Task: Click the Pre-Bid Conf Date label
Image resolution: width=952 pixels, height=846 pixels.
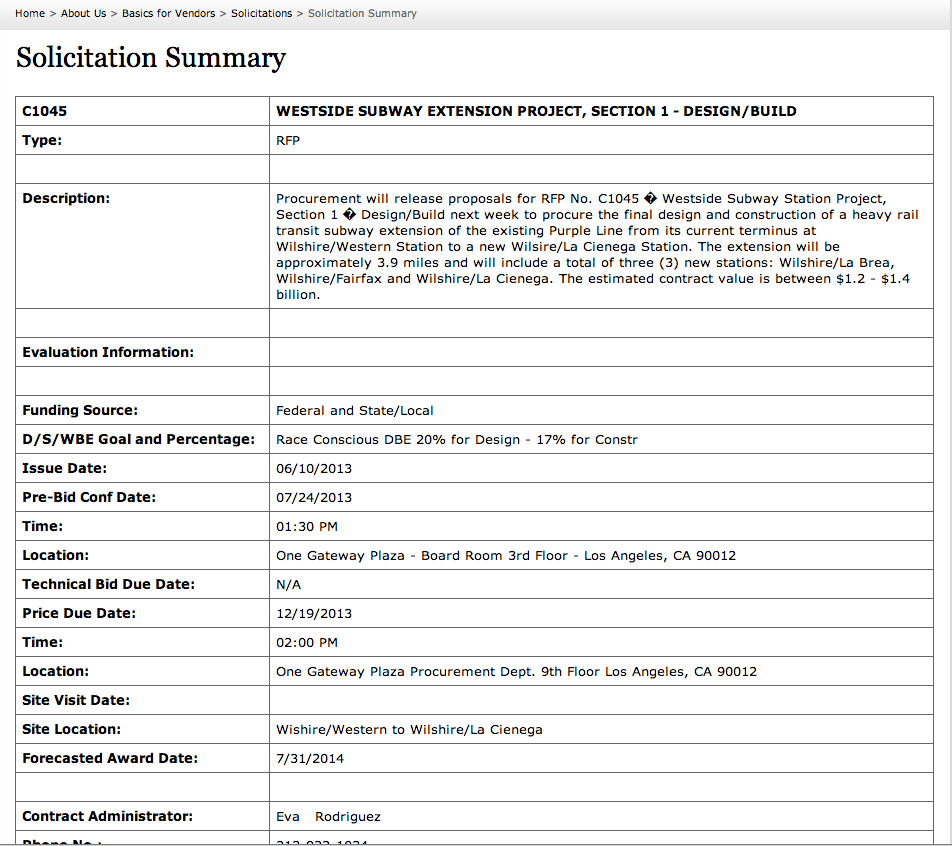Action: (89, 497)
